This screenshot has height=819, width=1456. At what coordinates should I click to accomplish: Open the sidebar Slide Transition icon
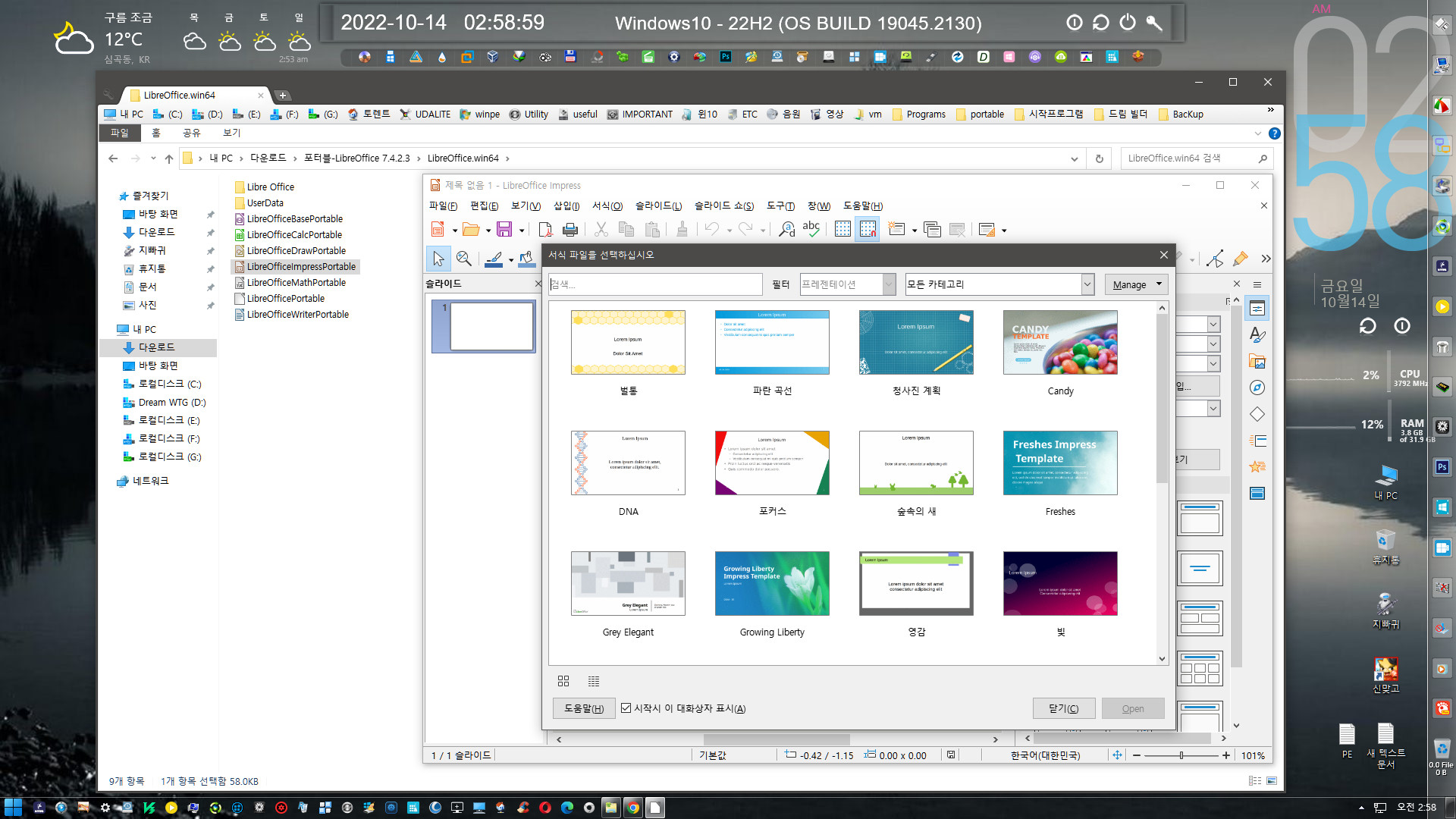1257,441
